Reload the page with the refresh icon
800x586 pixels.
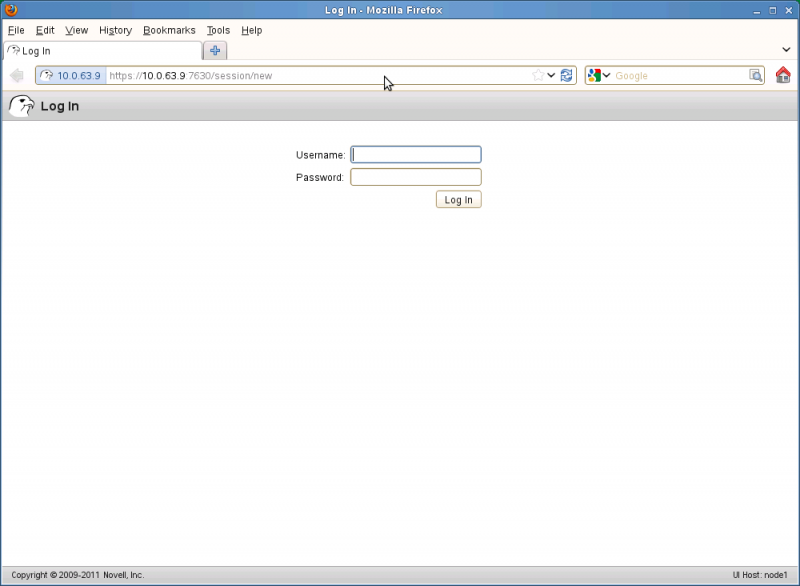pyautogui.click(x=566, y=75)
